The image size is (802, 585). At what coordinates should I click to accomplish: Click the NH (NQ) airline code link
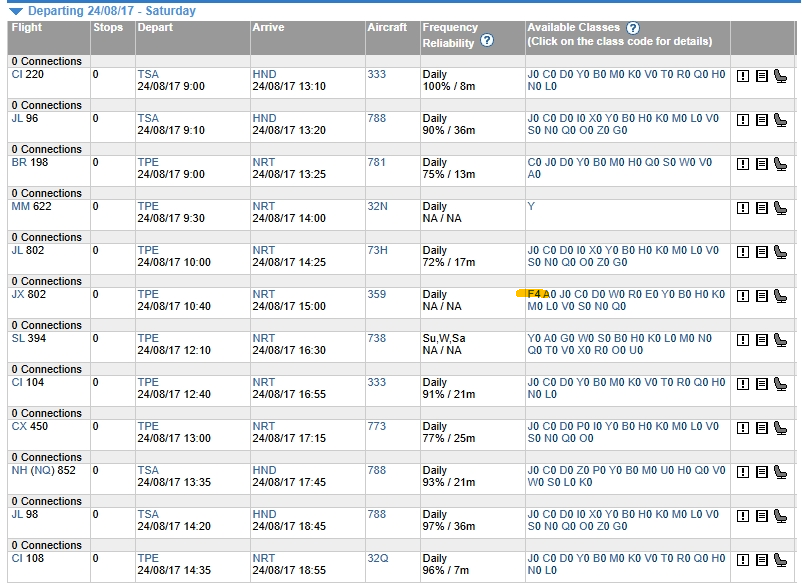(33, 470)
